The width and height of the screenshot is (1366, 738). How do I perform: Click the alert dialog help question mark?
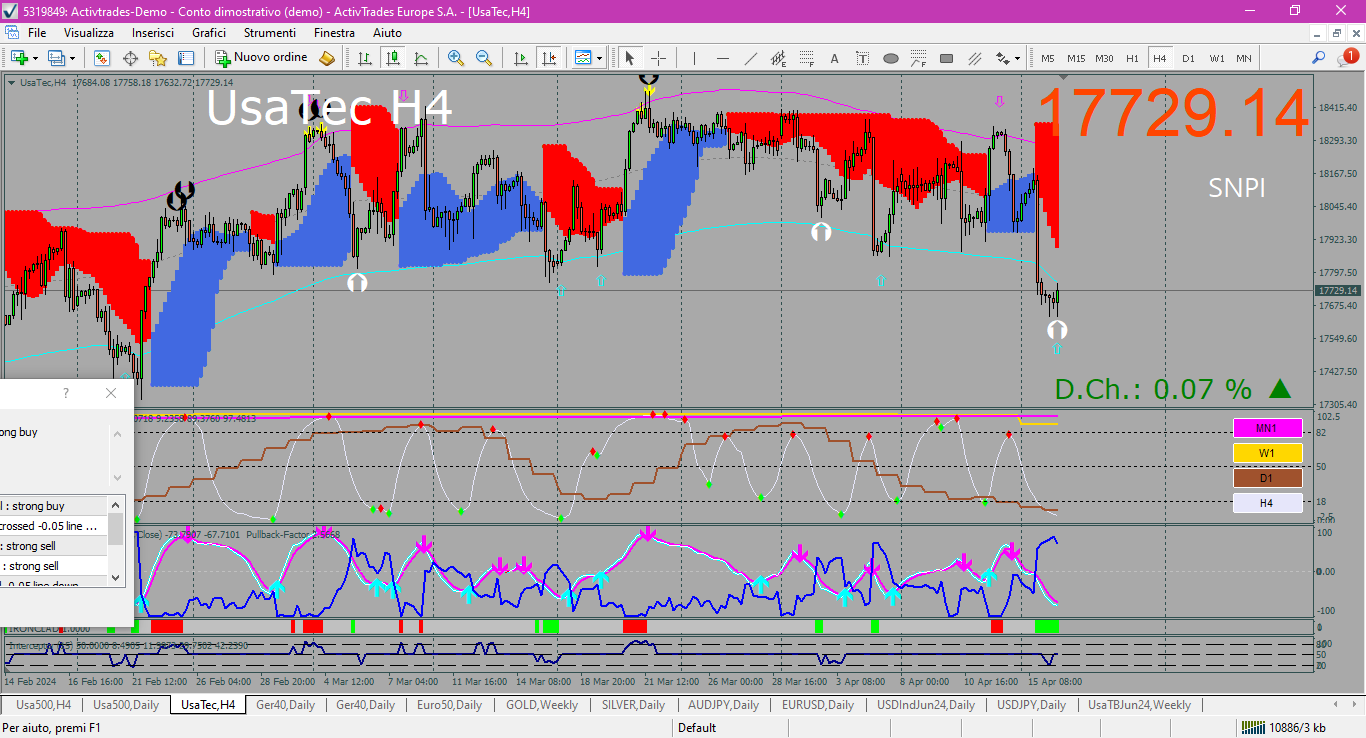point(66,393)
